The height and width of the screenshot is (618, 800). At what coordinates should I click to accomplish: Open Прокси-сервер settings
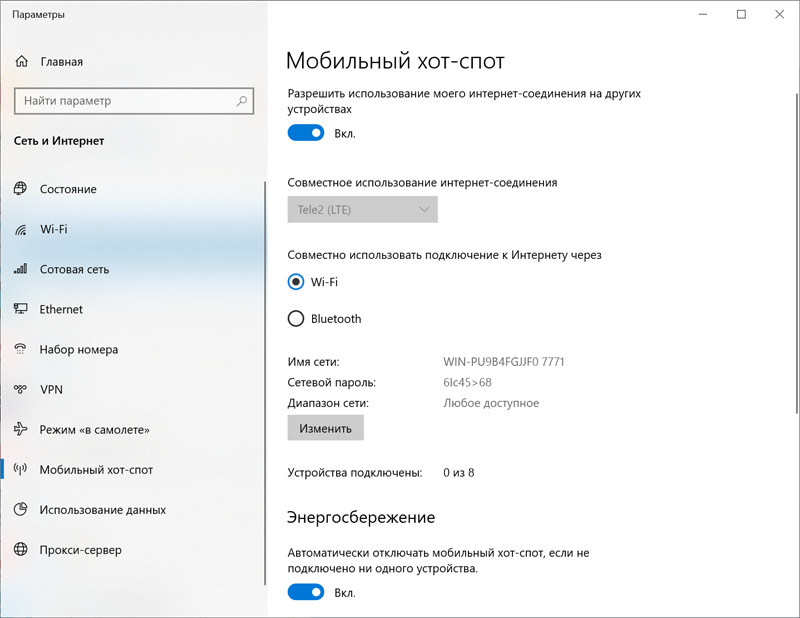[x=80, y=549]
